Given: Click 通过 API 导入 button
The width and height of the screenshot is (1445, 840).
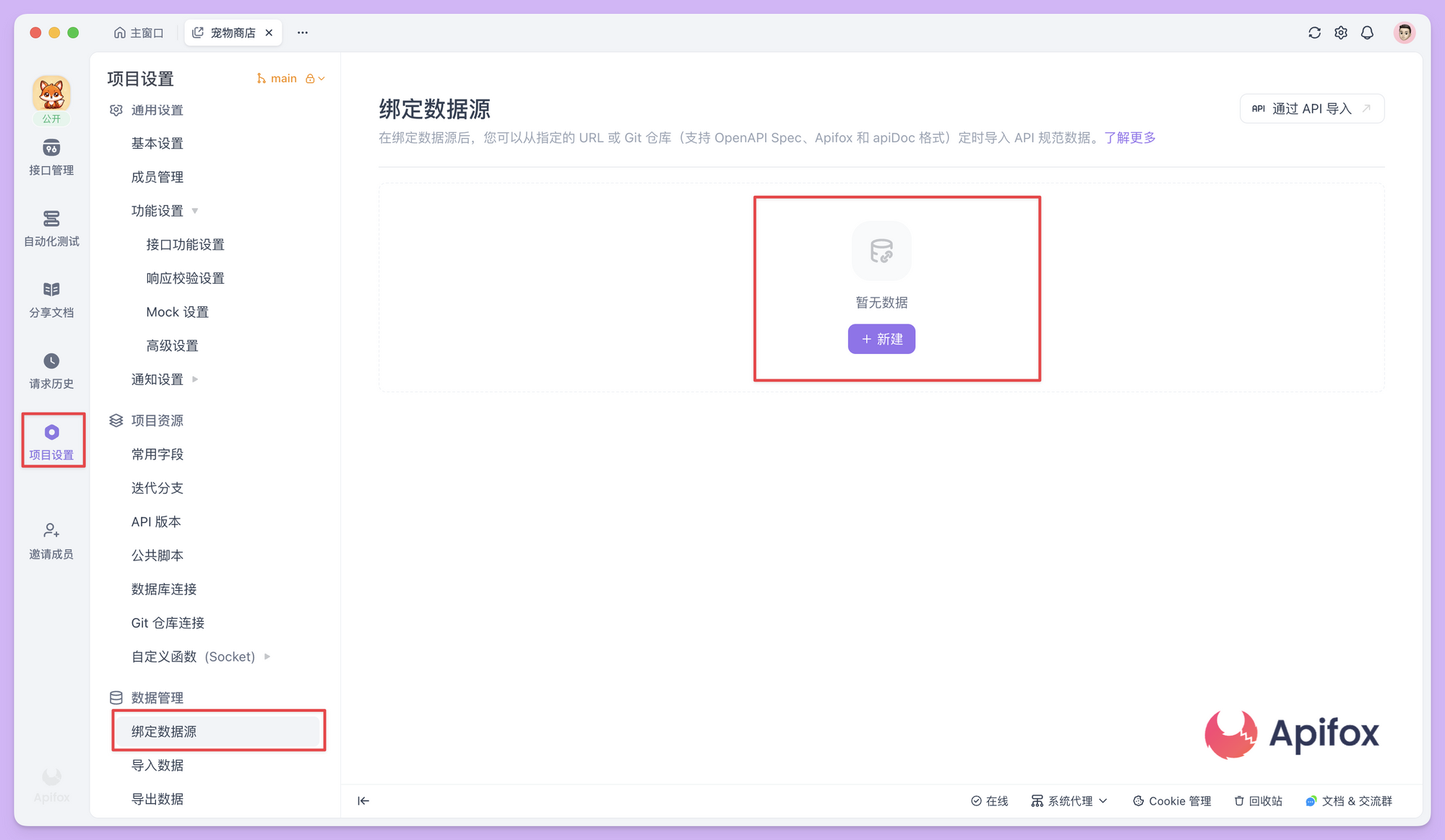Looking at the screenshot, I should (x=1311, y=108).
